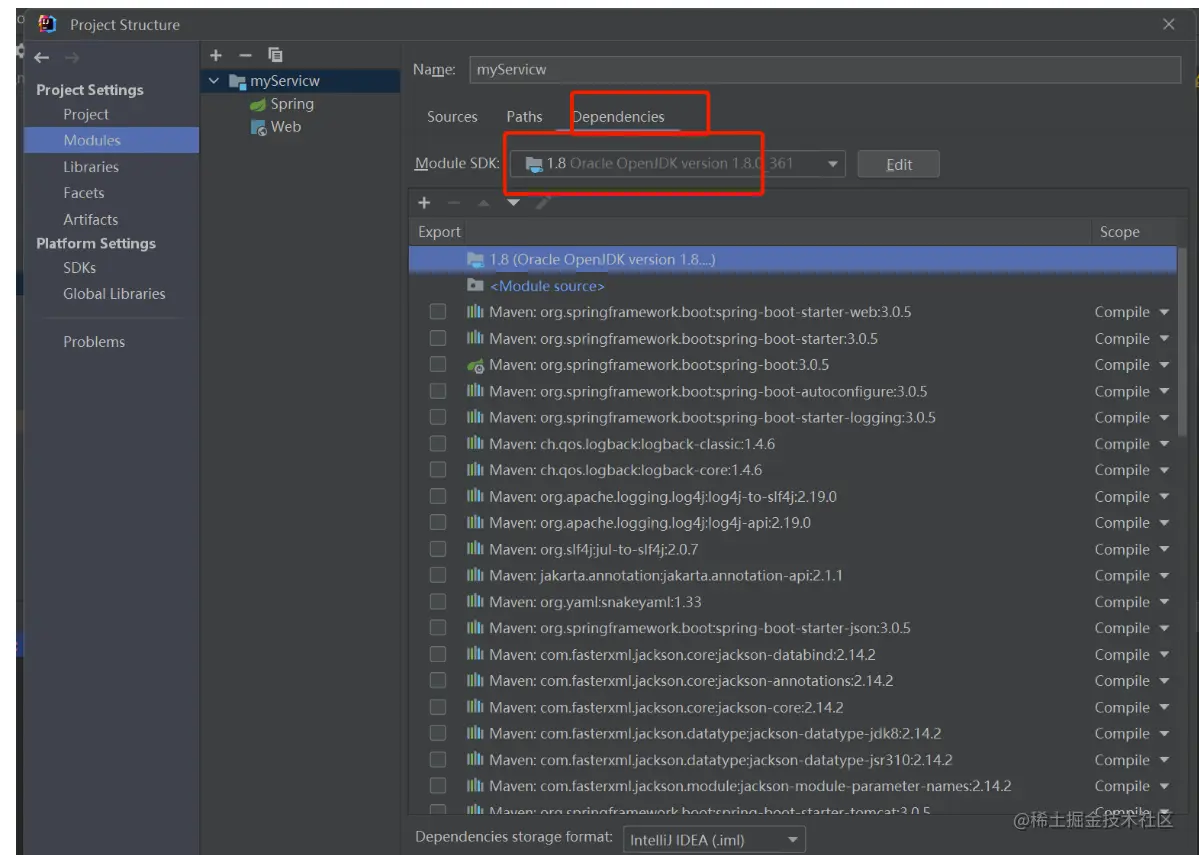
Task: Click library icon of logback-classic:1.4.6
Action: [x=476, y=444]
